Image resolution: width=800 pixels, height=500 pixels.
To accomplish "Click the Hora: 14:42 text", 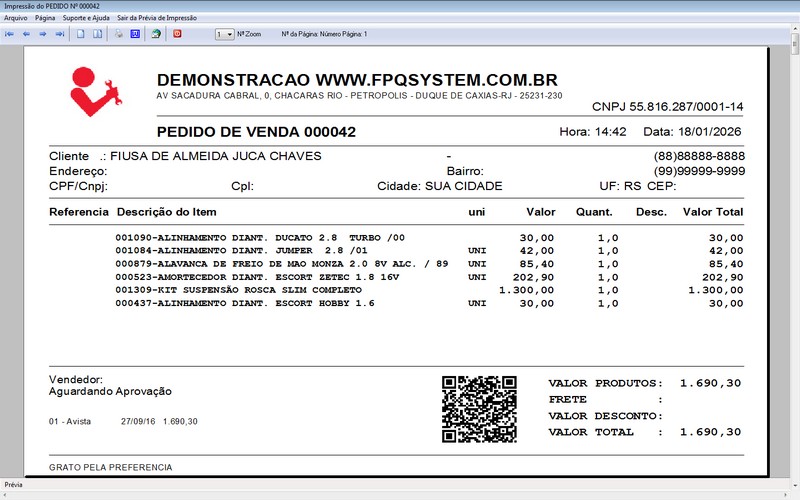I will click(x=593, y=132).
